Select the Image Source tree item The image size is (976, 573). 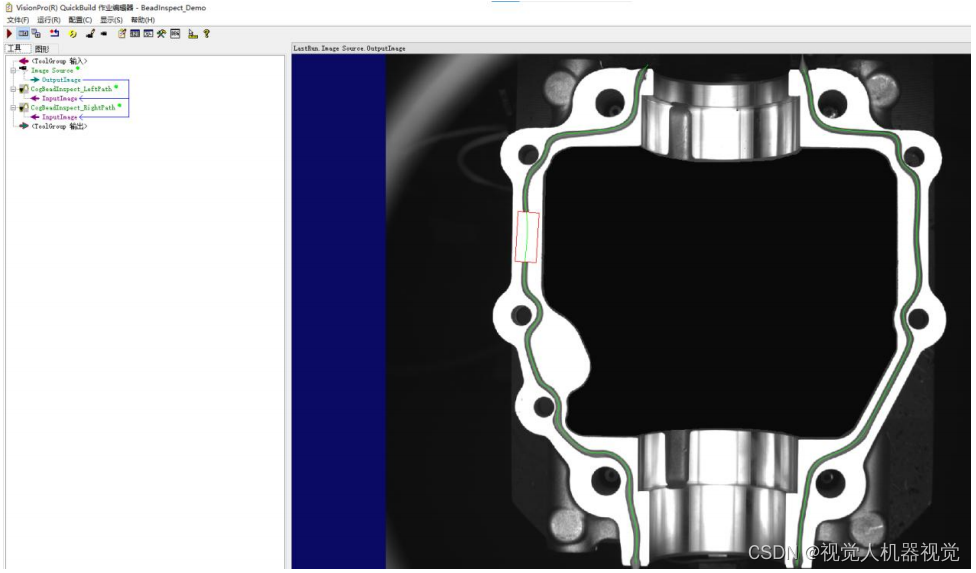pyautogui.click(x=52, y=70)
